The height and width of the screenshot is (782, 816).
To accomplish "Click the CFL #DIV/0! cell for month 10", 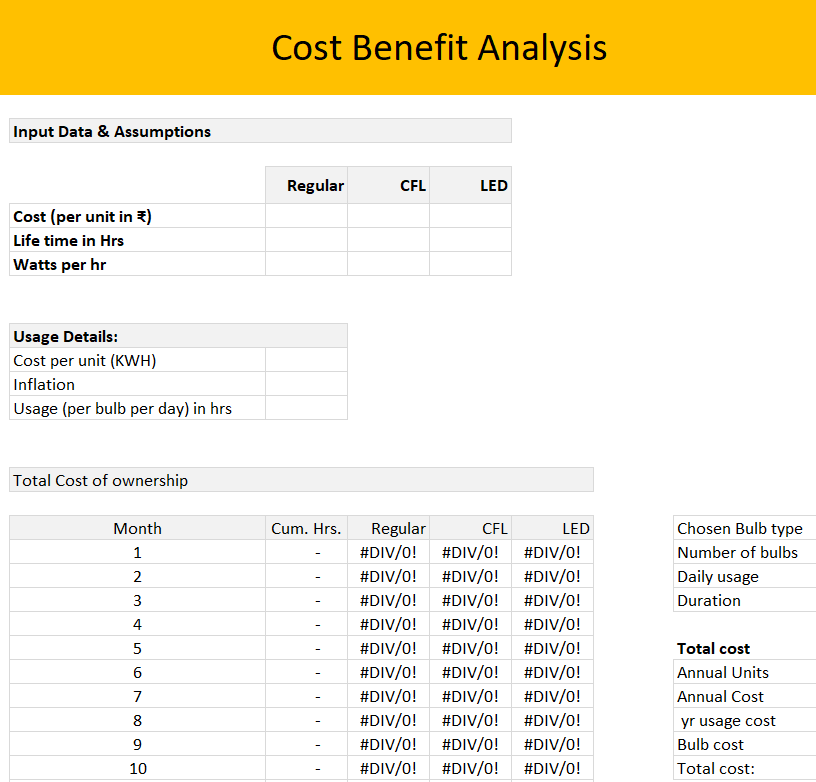I will [470, 768].
